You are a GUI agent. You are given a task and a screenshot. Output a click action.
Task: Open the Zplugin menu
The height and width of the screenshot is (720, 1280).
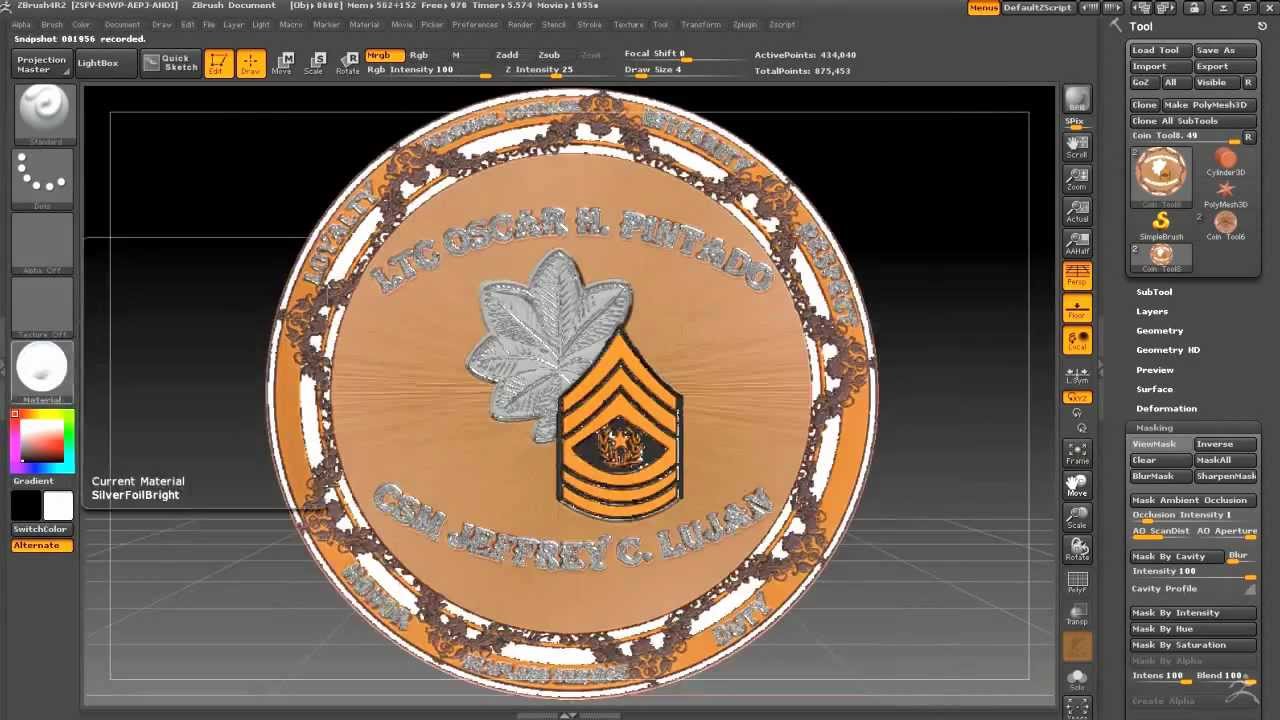pyautogui.click(x=744, y=24)
